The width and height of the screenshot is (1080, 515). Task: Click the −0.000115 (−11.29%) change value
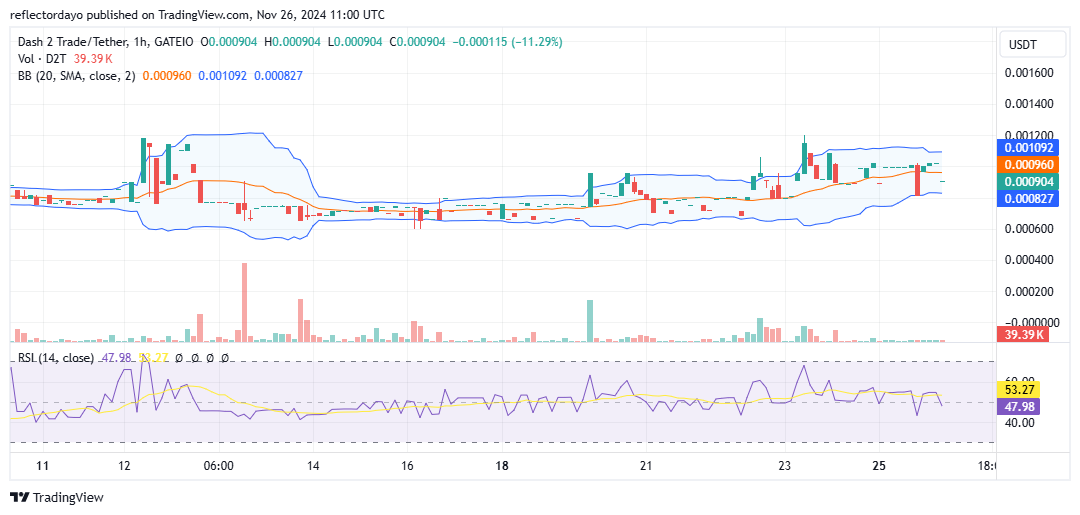coord(507,43)
